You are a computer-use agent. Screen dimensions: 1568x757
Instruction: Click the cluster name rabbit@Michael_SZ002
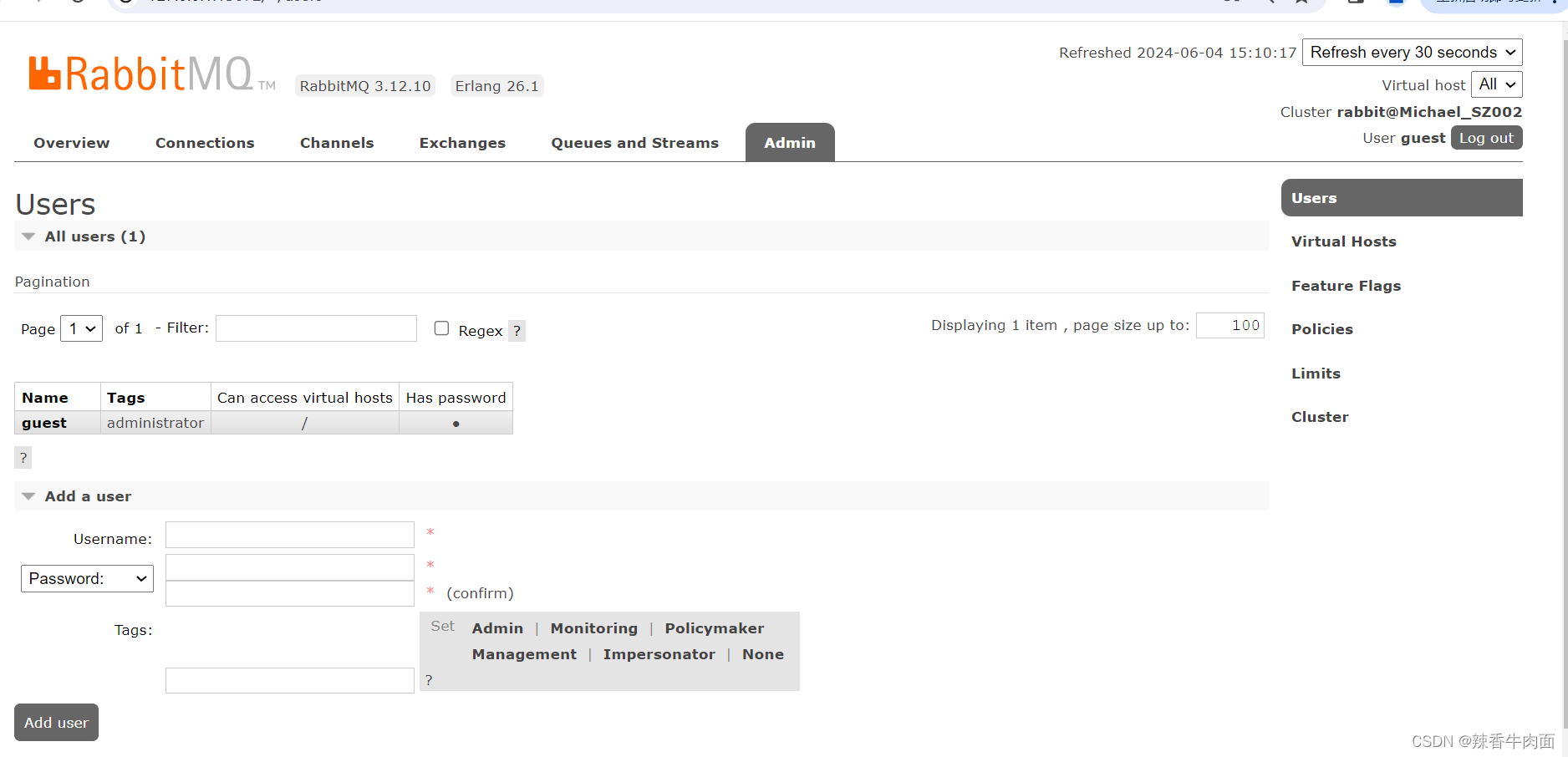(x=1429, y=112)
